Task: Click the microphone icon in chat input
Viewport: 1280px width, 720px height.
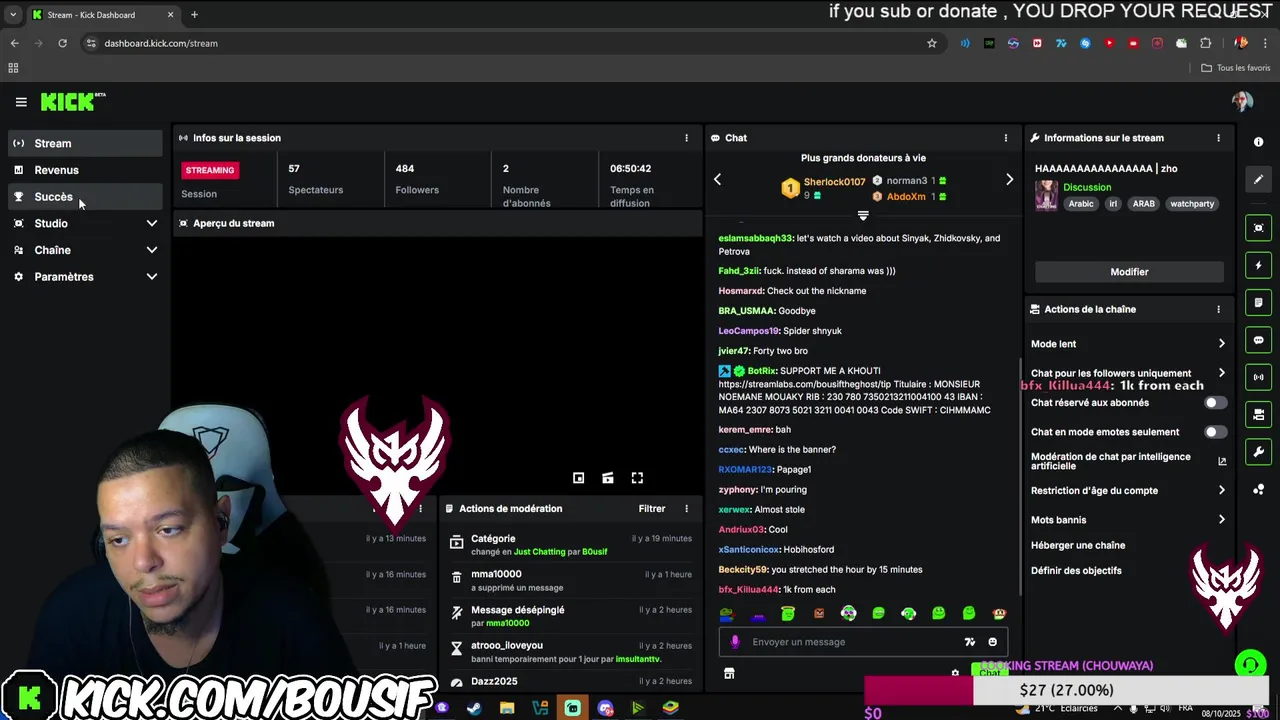Action: click(735, 642)
